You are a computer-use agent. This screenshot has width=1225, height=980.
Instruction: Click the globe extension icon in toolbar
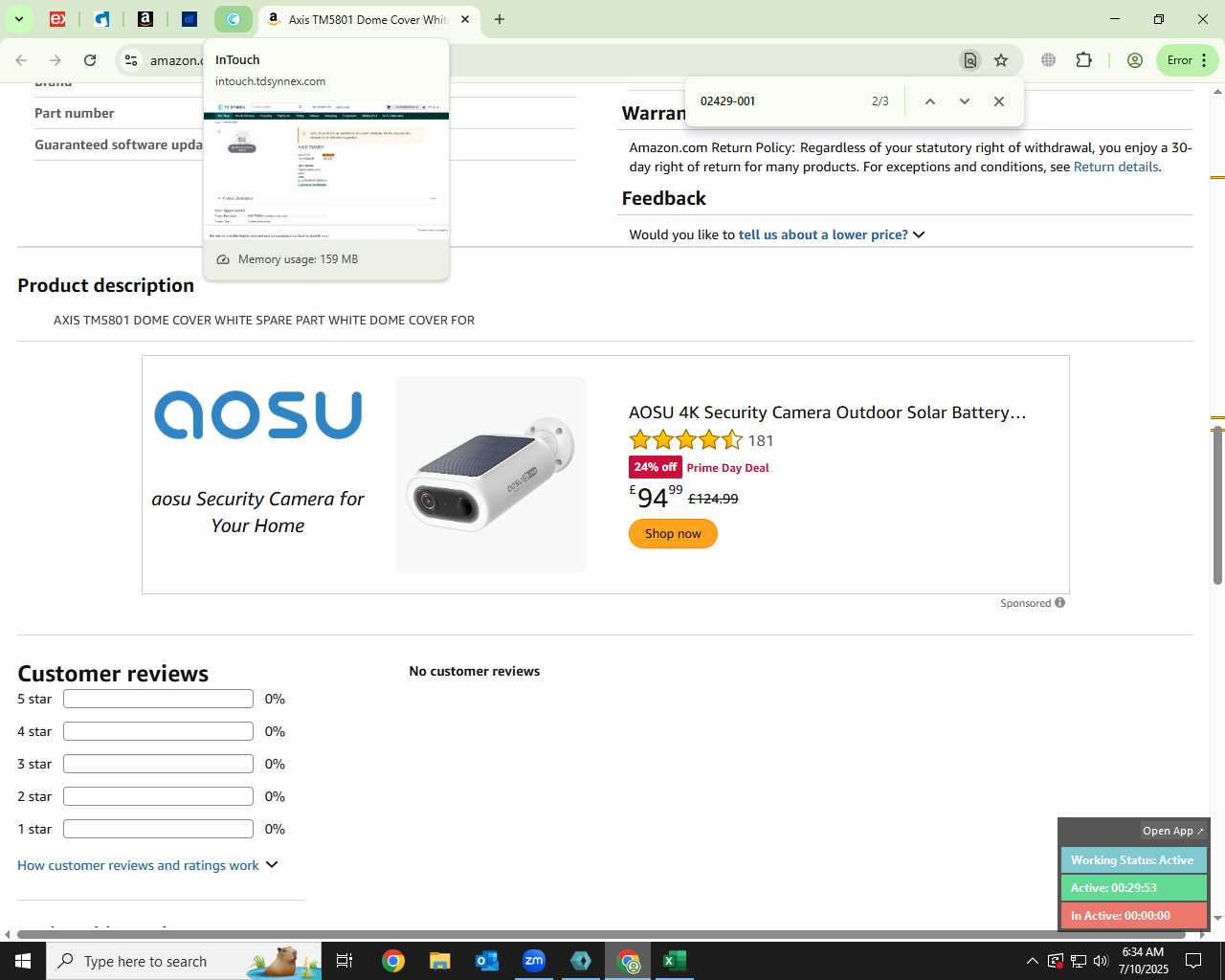(x=1049, y=60)
